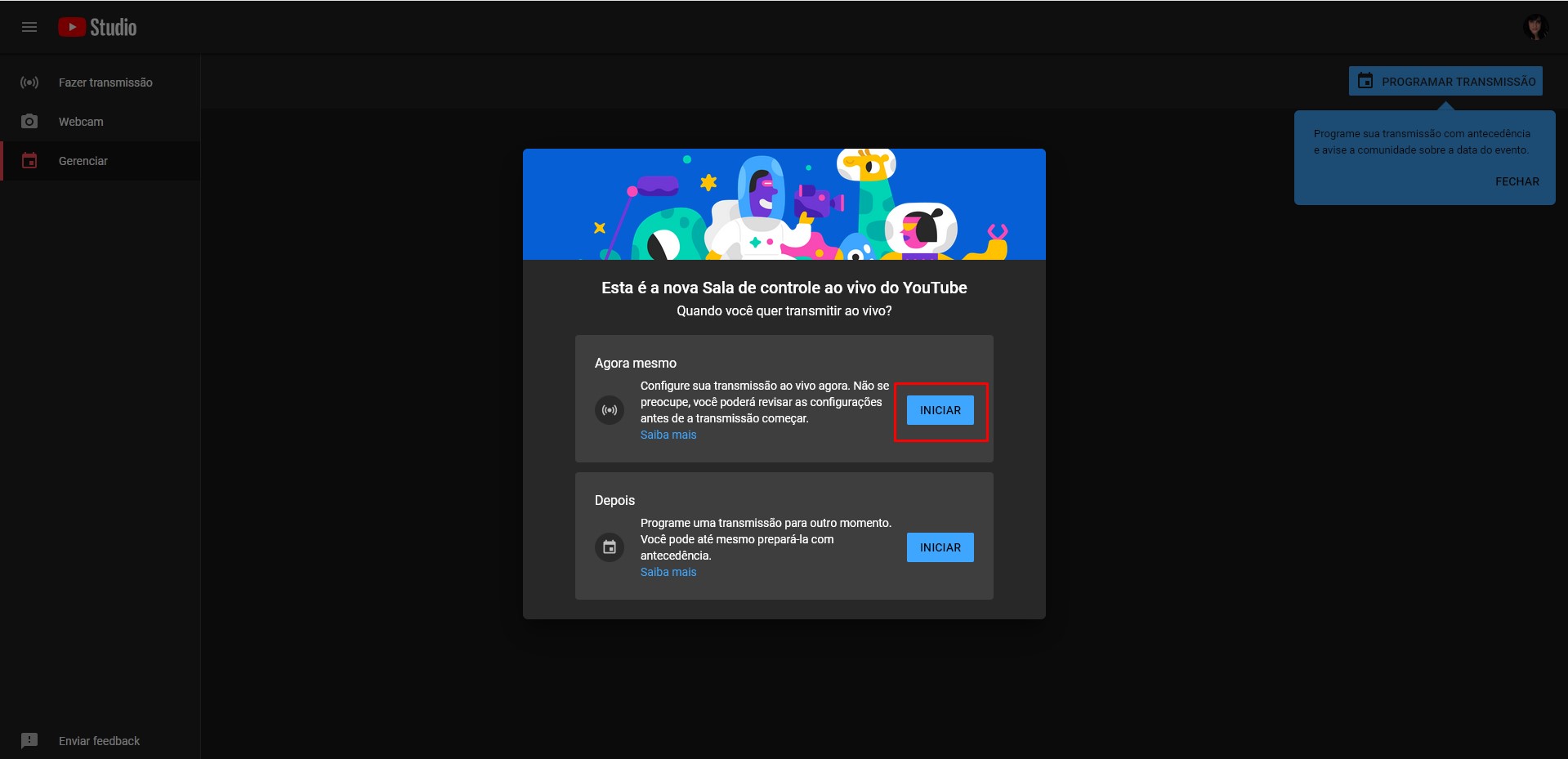Dismiss tooltip with FECHAR
The width and height of the screenshot is (1568, 759).
1517,181
